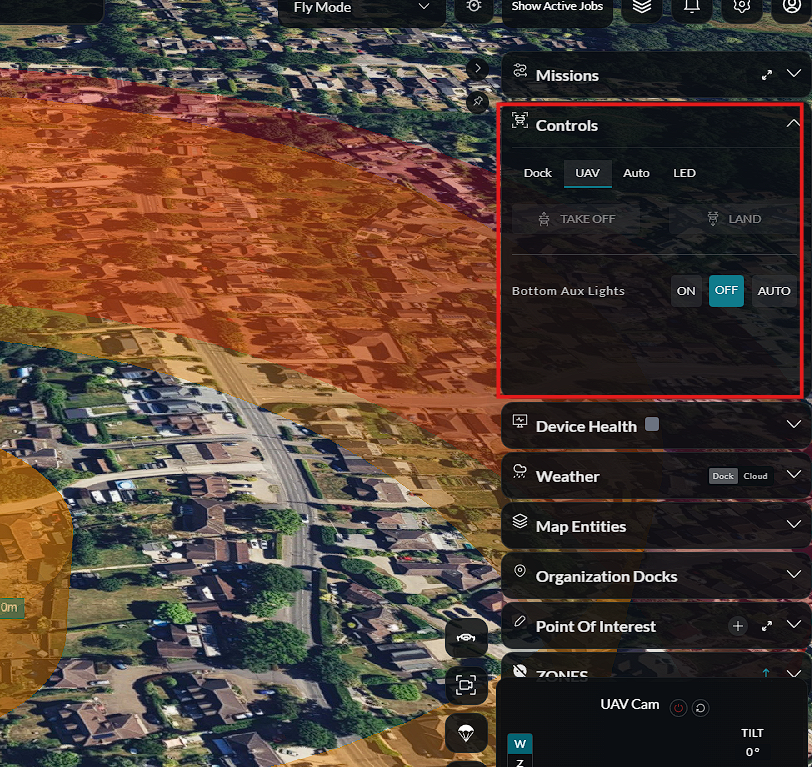Collapse side panel with right-arrow button
Screen dimensions: 812x767
pos(477,68)
